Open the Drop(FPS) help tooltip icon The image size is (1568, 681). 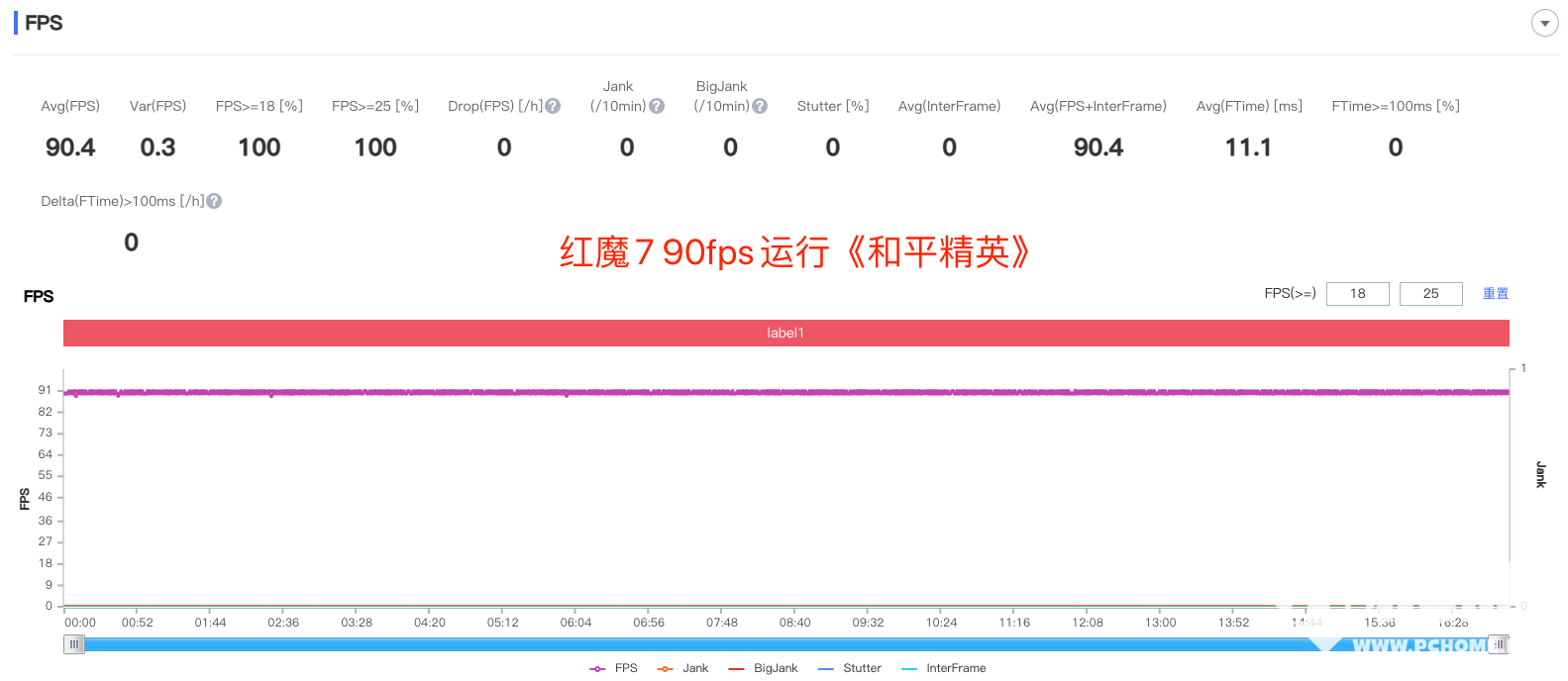(x=553, y=106)
